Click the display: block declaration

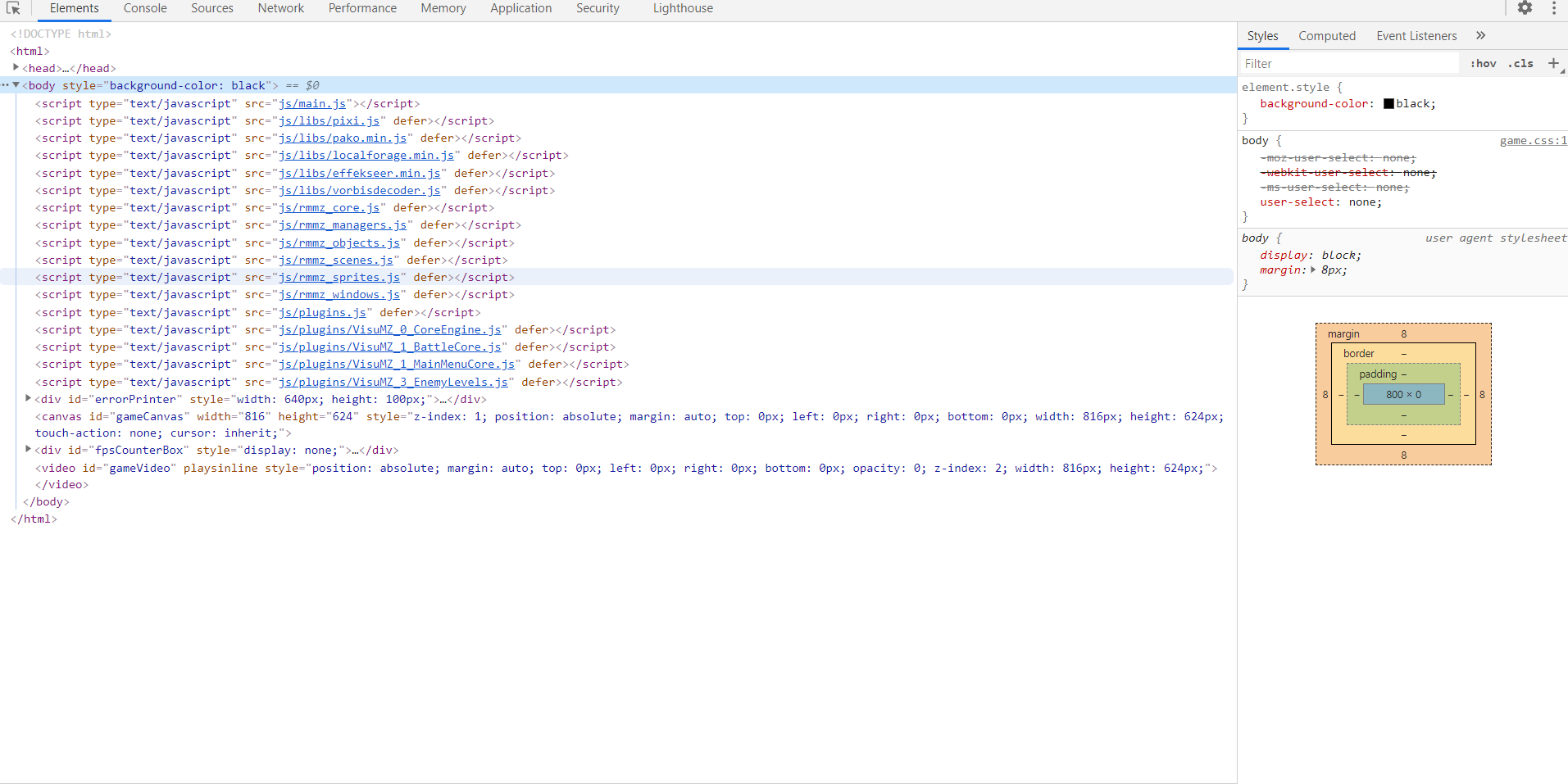click(1311, 256)
